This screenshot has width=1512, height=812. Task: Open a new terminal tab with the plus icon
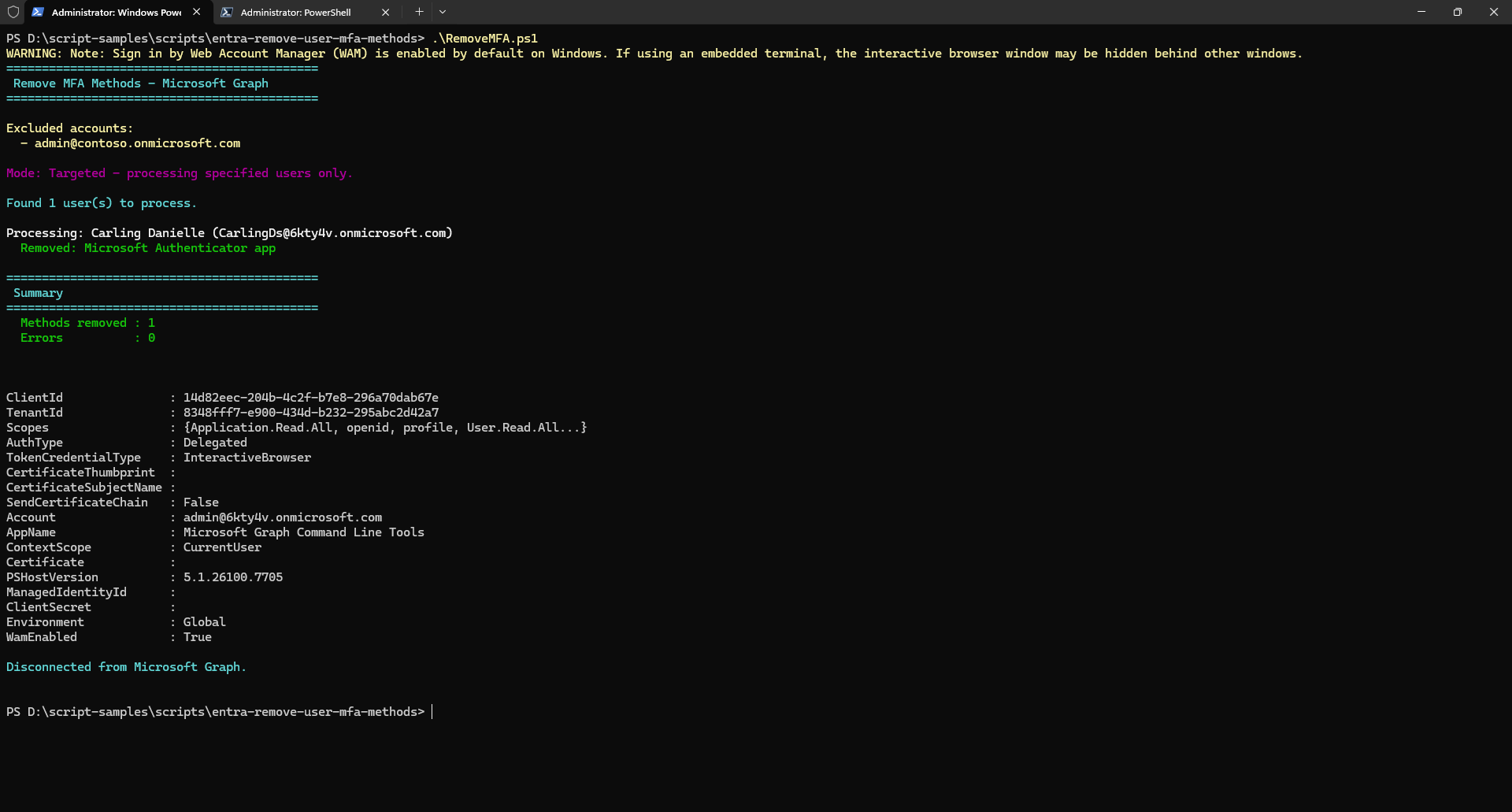tap(419, 12)
